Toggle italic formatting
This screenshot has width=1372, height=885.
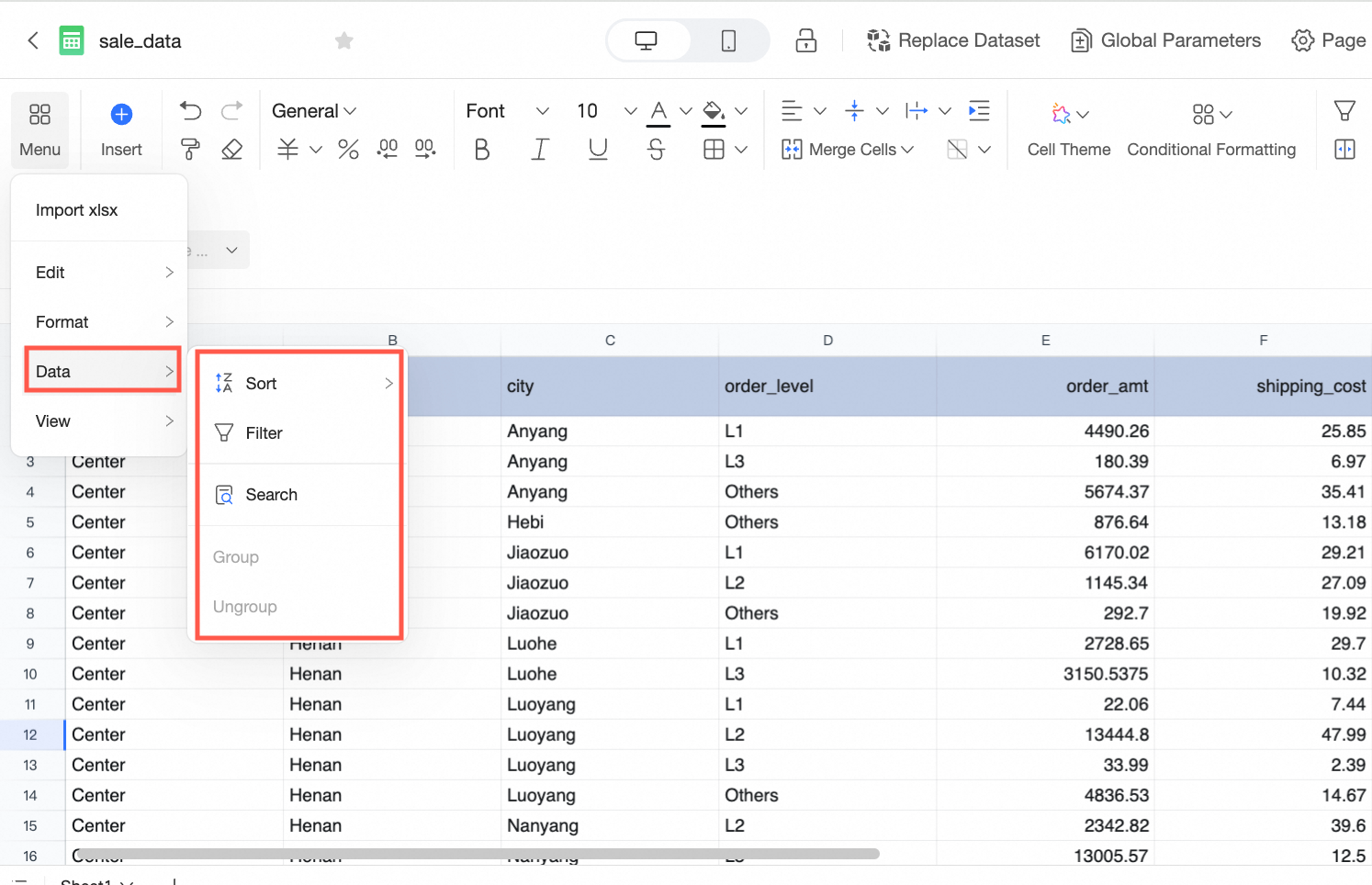[x=540, y=149]
